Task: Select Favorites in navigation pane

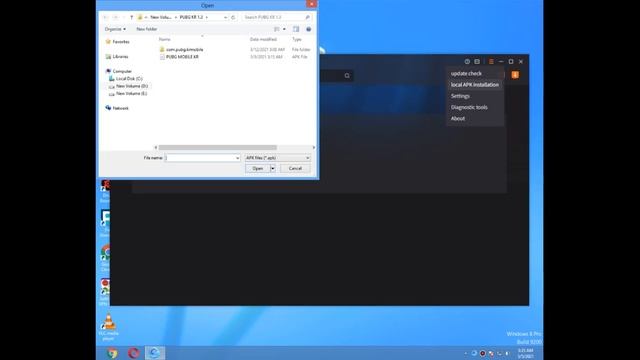Action: coord(118,42)
